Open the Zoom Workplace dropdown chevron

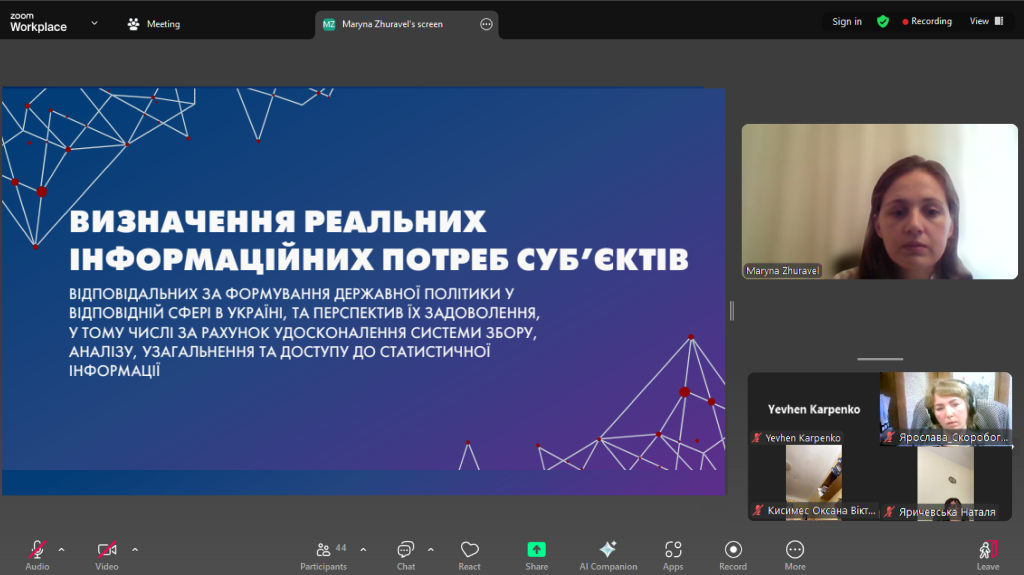pos(94,23)
